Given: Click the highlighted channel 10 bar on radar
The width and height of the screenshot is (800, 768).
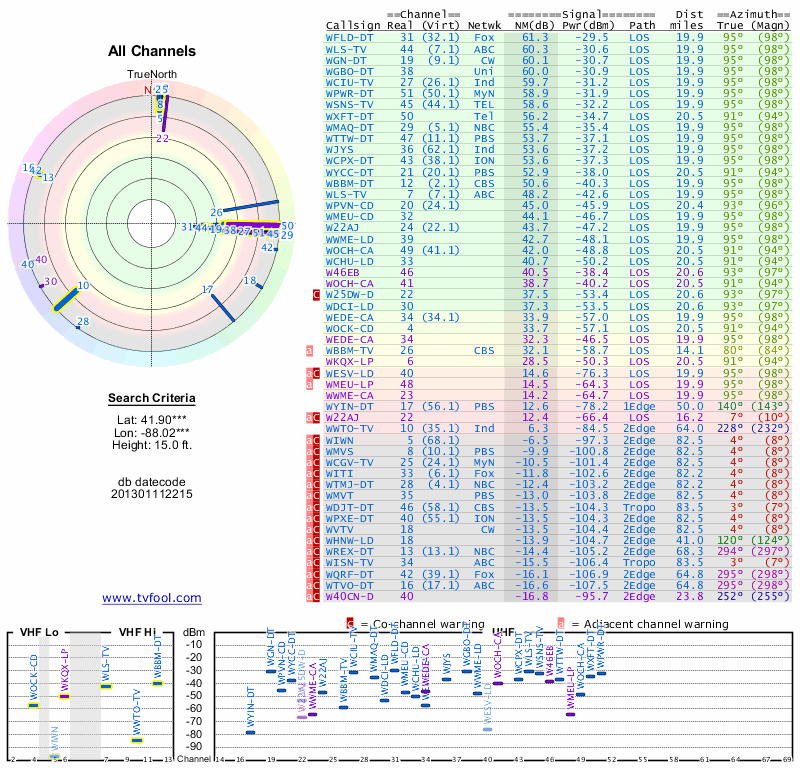Looking at the screenshot, I should (66, 298).
